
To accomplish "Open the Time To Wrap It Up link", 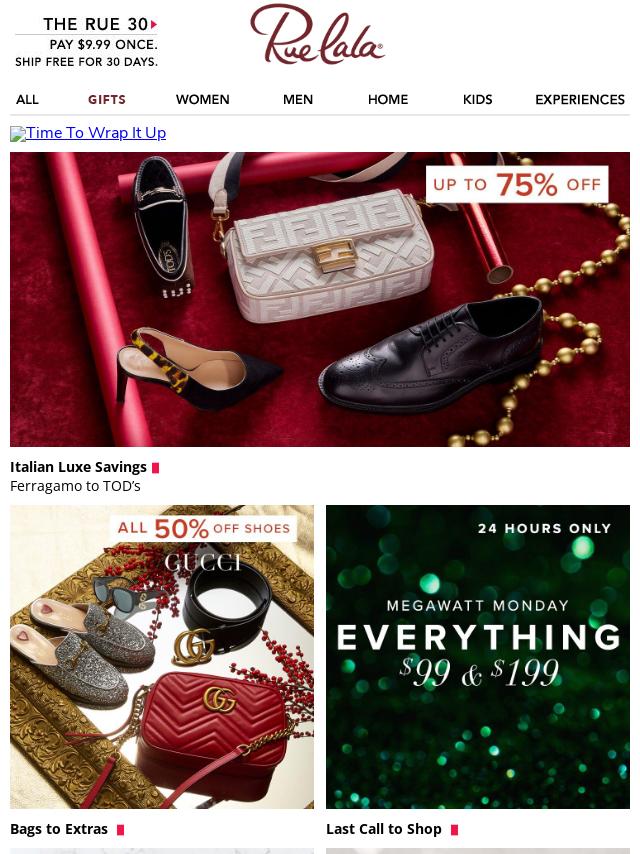I will [96, 133].
